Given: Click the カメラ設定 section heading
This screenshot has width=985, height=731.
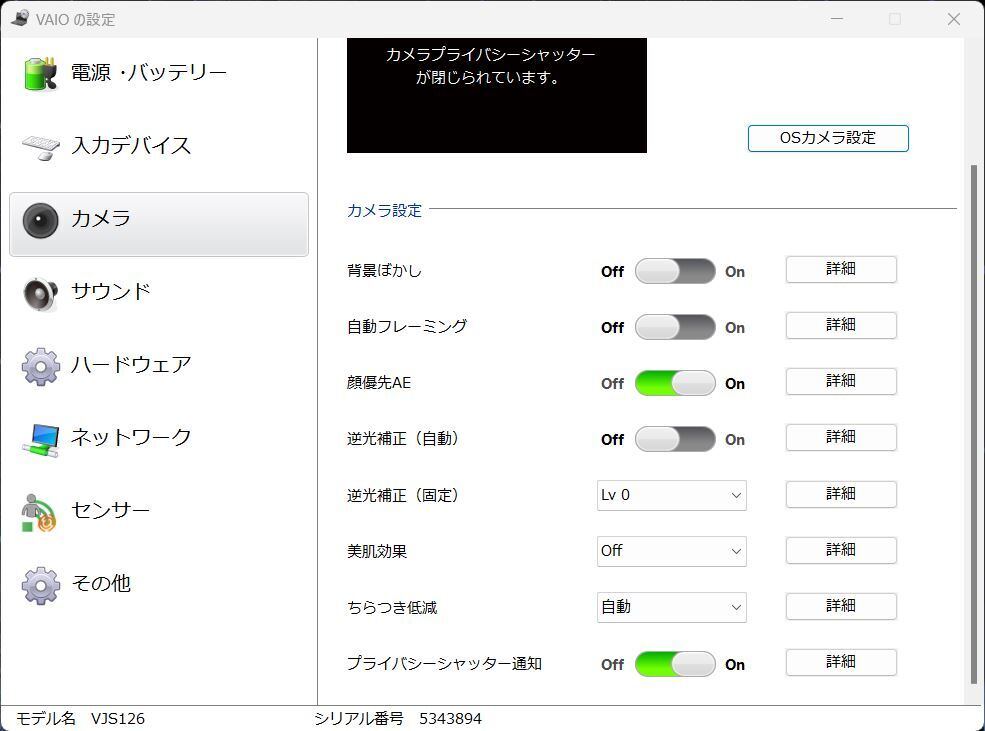Looking at the screenshot, I should [384, 210].
